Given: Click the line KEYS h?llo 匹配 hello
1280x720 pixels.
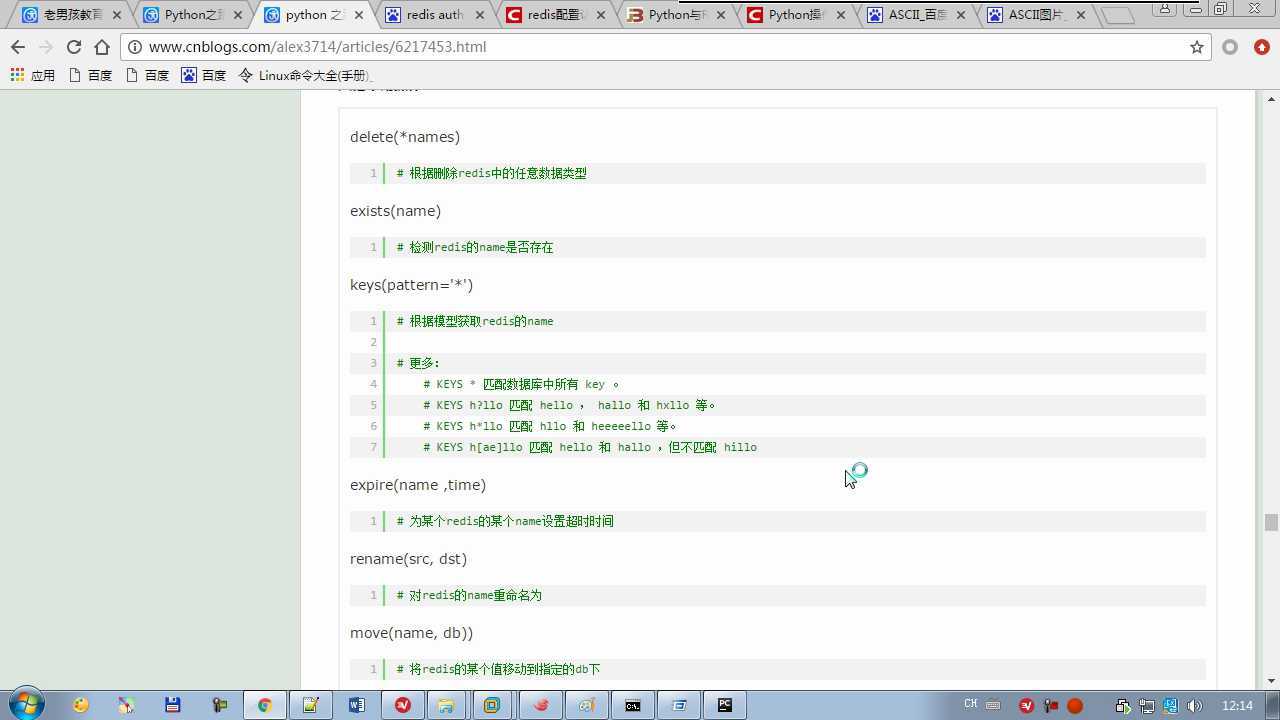Looking at the screenshot, I should pos(569,405).
